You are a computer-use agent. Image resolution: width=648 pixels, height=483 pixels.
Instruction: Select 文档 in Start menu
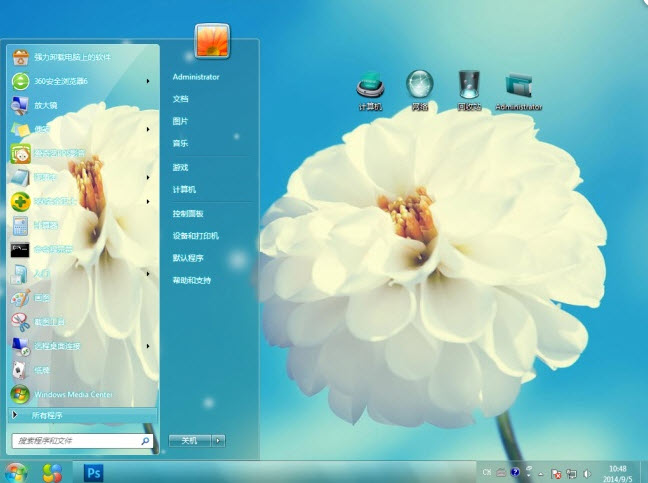[180, 99]
